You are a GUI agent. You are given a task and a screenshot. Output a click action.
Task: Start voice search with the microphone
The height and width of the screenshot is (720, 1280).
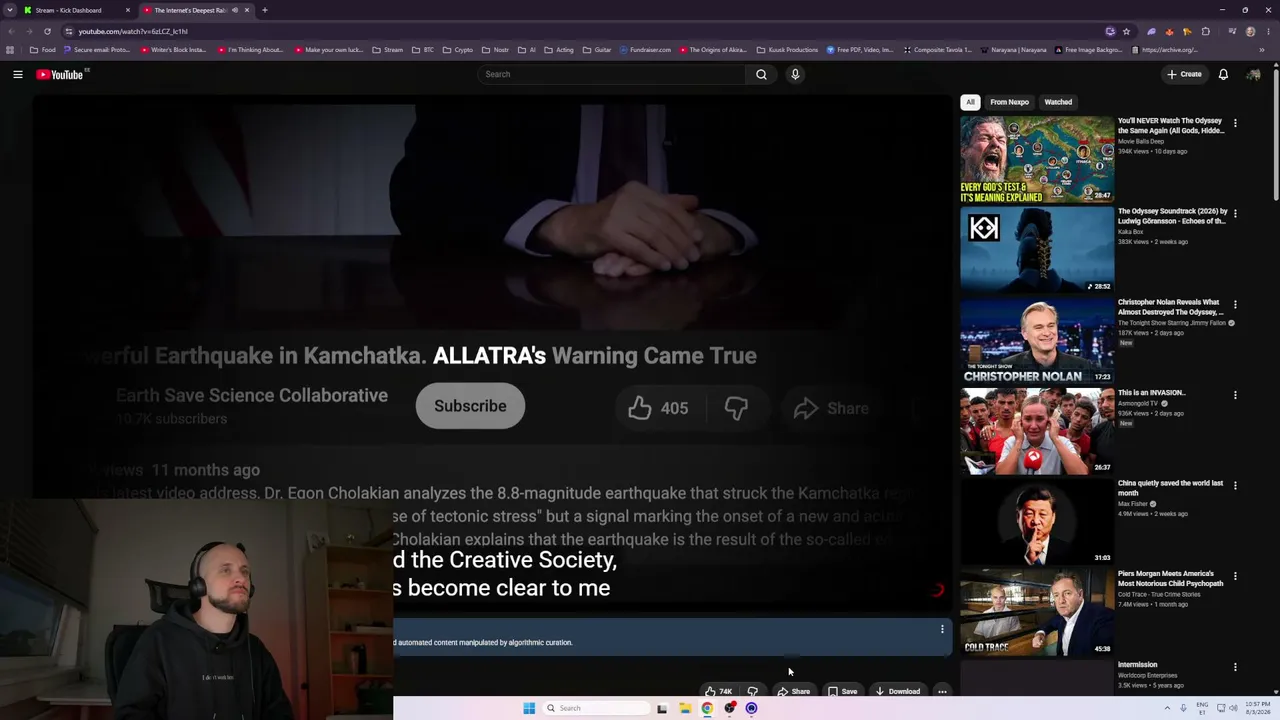tap(795, 74)
